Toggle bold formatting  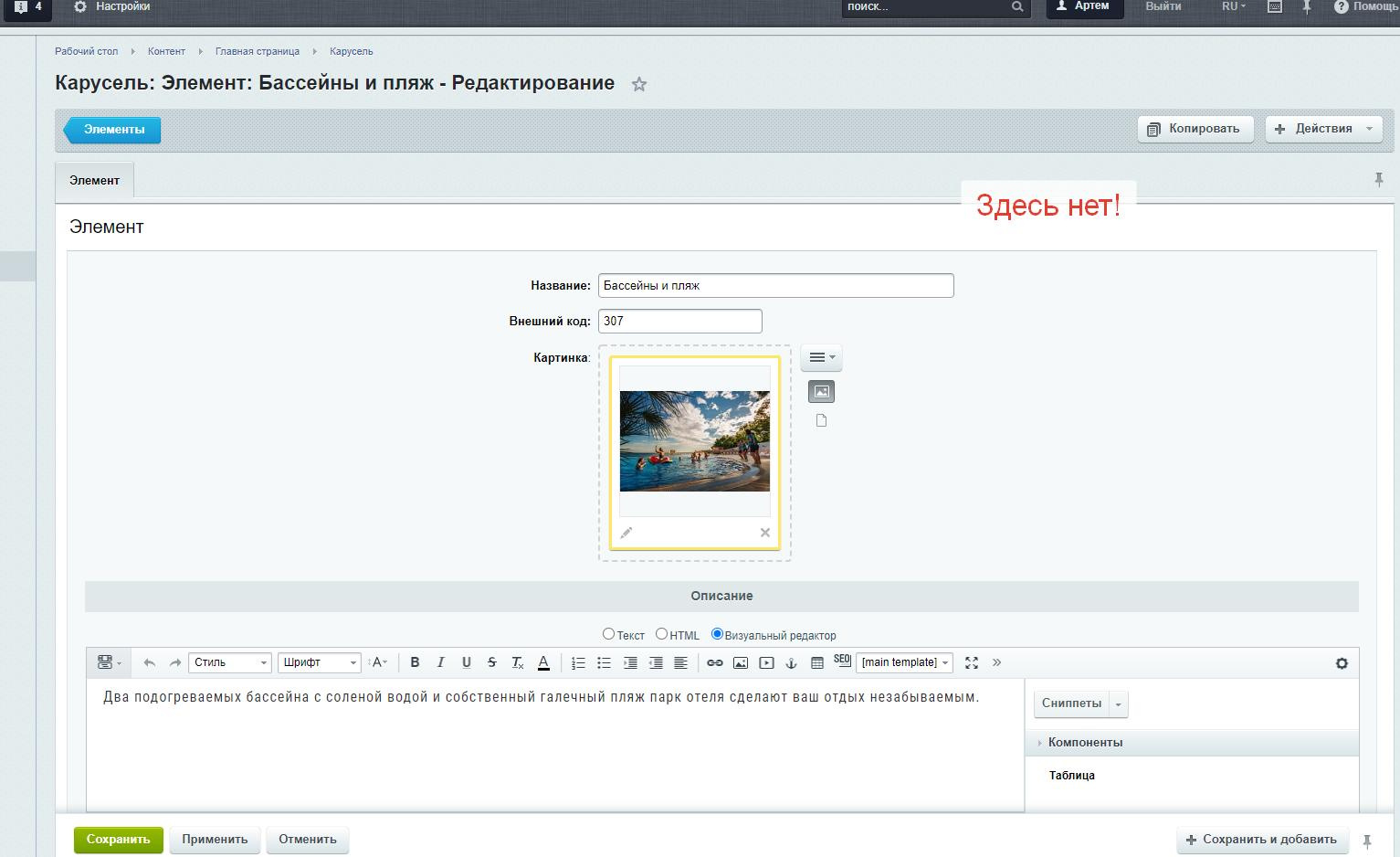click(415, 662)
